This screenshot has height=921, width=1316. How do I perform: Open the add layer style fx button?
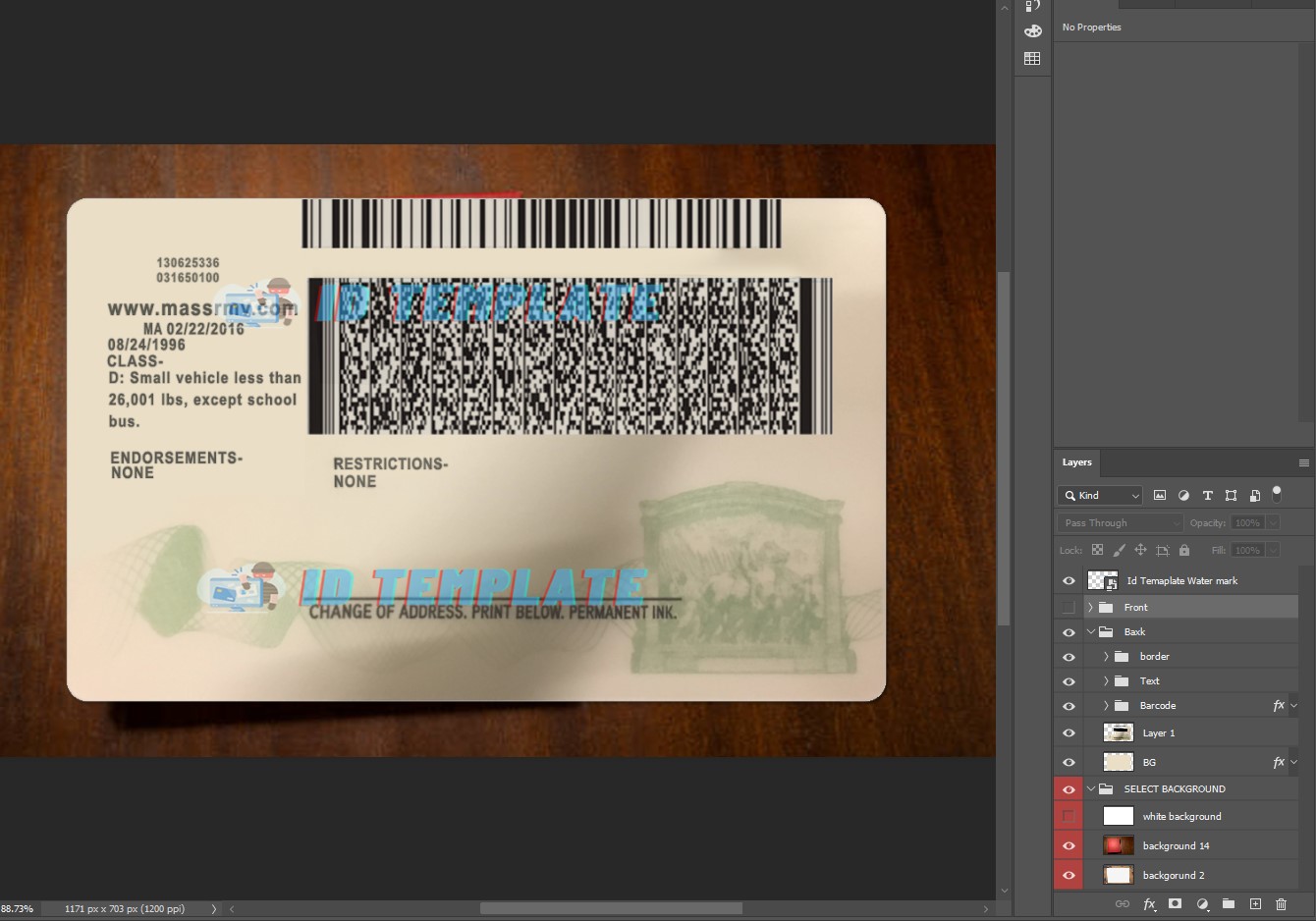[1149, 904]
